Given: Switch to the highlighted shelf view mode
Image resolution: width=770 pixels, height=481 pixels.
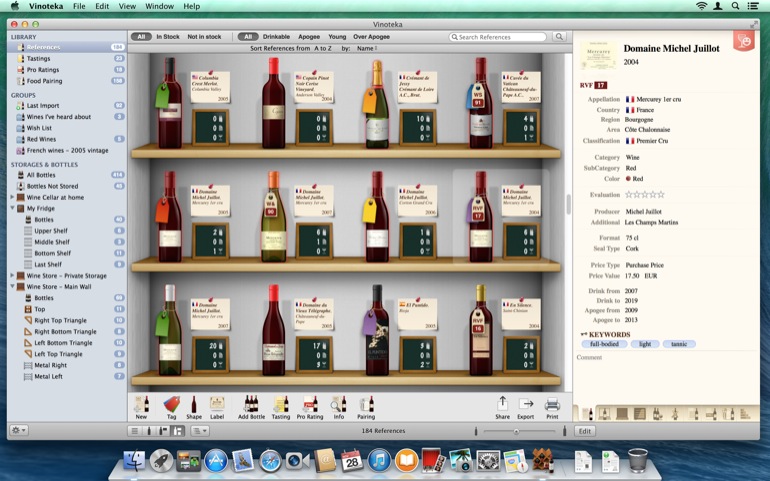Looking at the screenshot, I should [178, 431].
